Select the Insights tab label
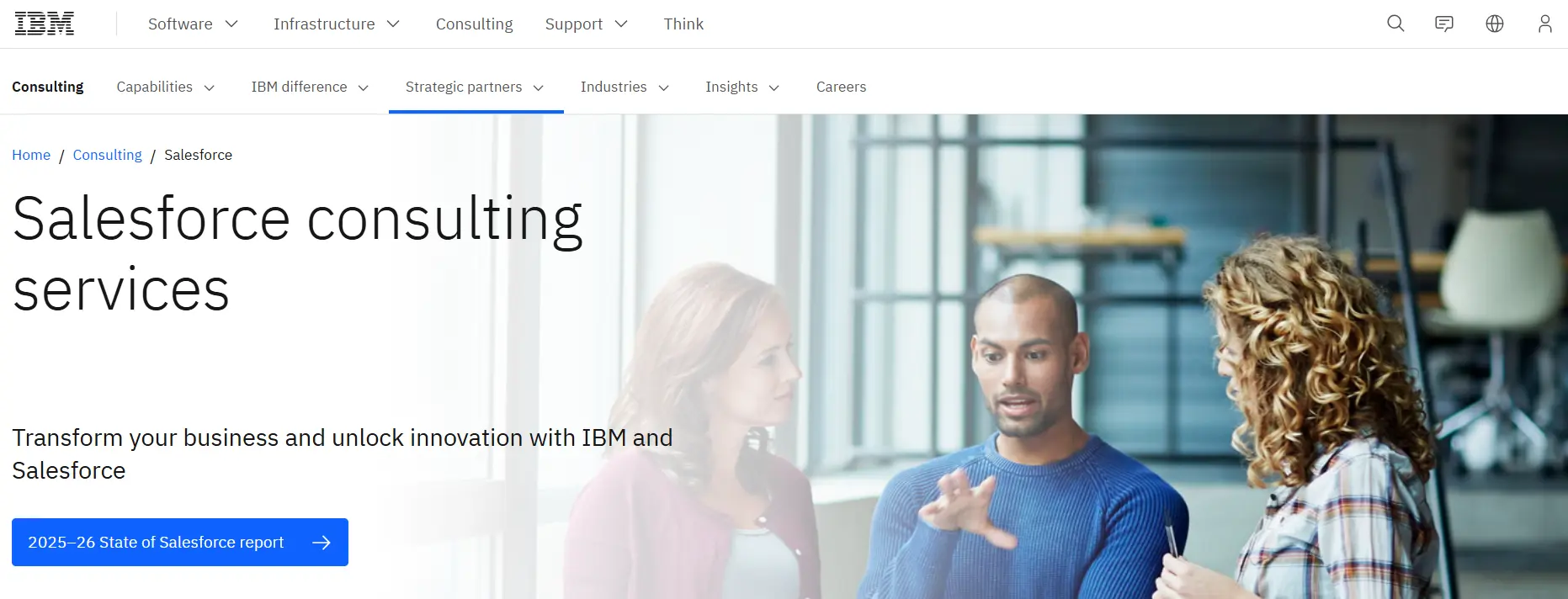 click(731, 87)
